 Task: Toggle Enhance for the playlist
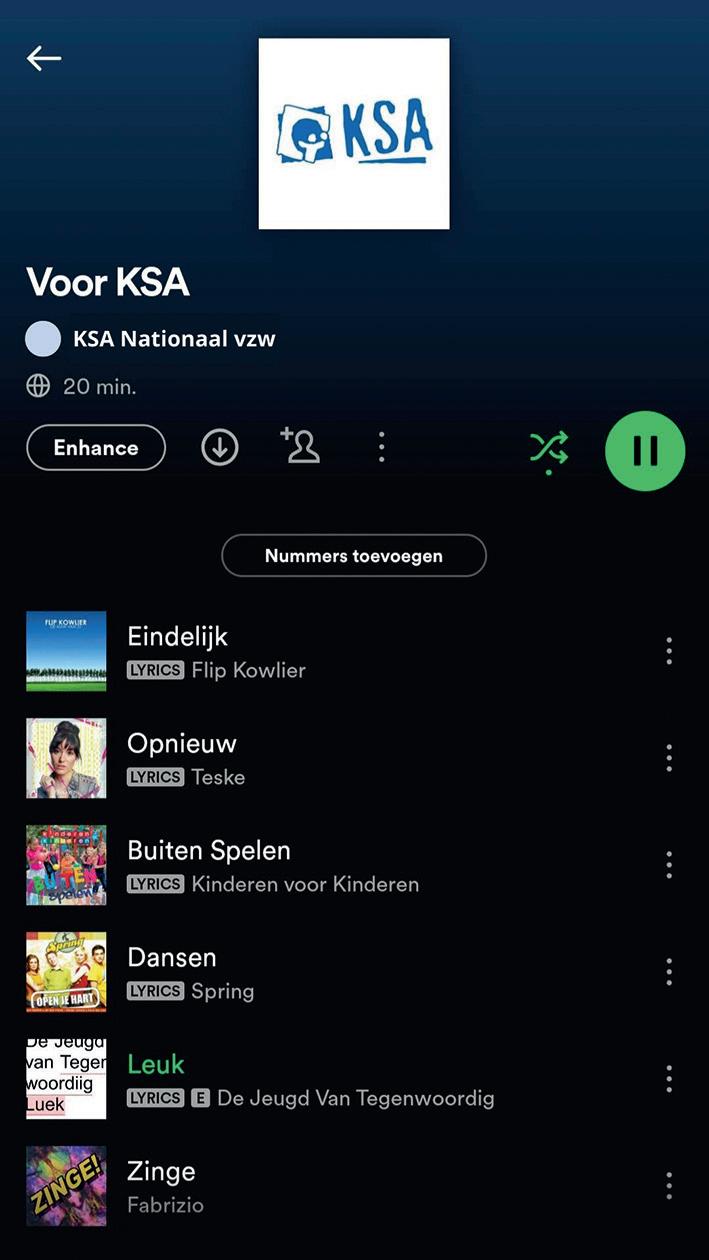click(x=96, y=448)
